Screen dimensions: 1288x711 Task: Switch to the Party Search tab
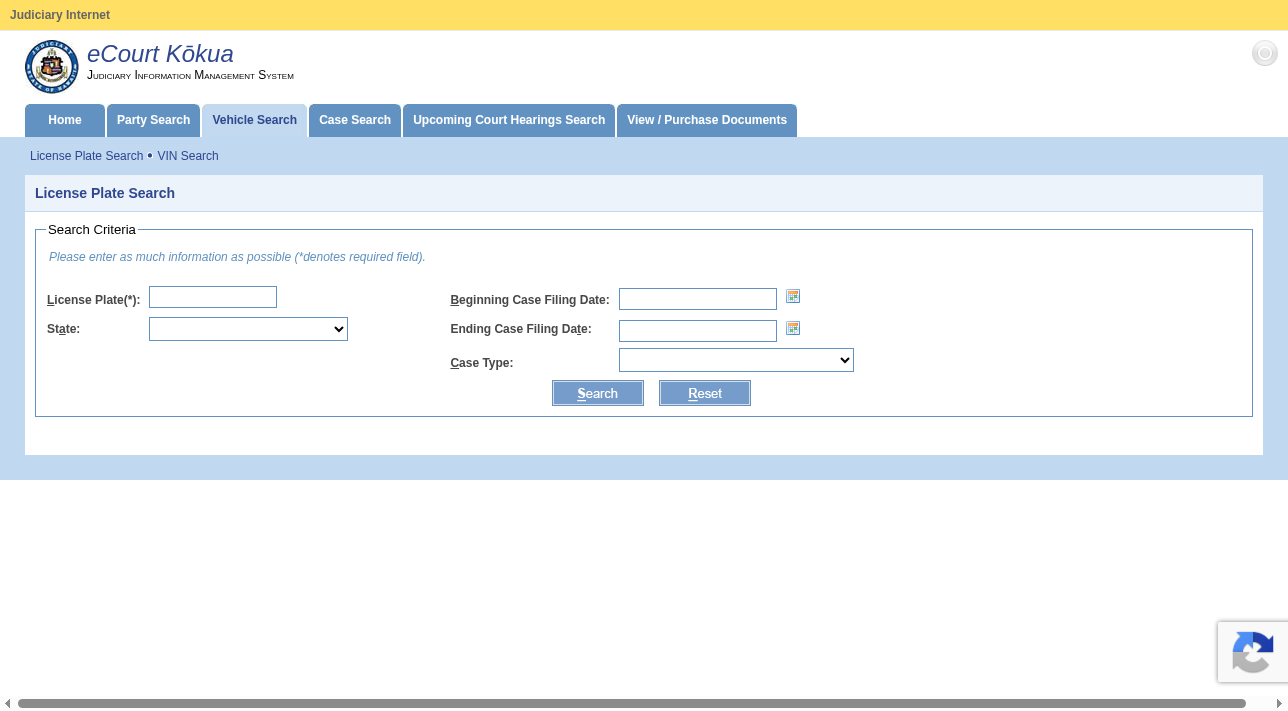click(x=153, y=120)
